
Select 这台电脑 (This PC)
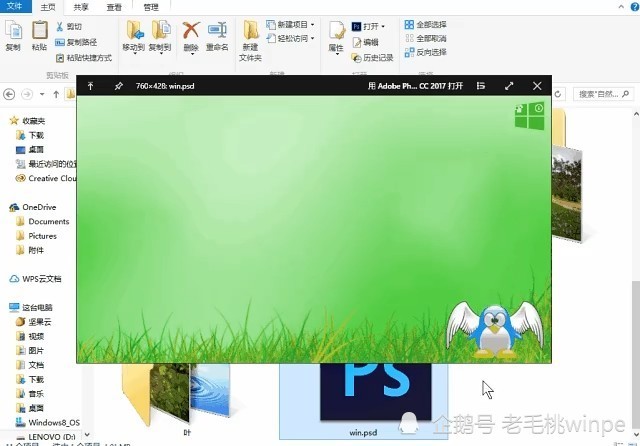(31, 307)
